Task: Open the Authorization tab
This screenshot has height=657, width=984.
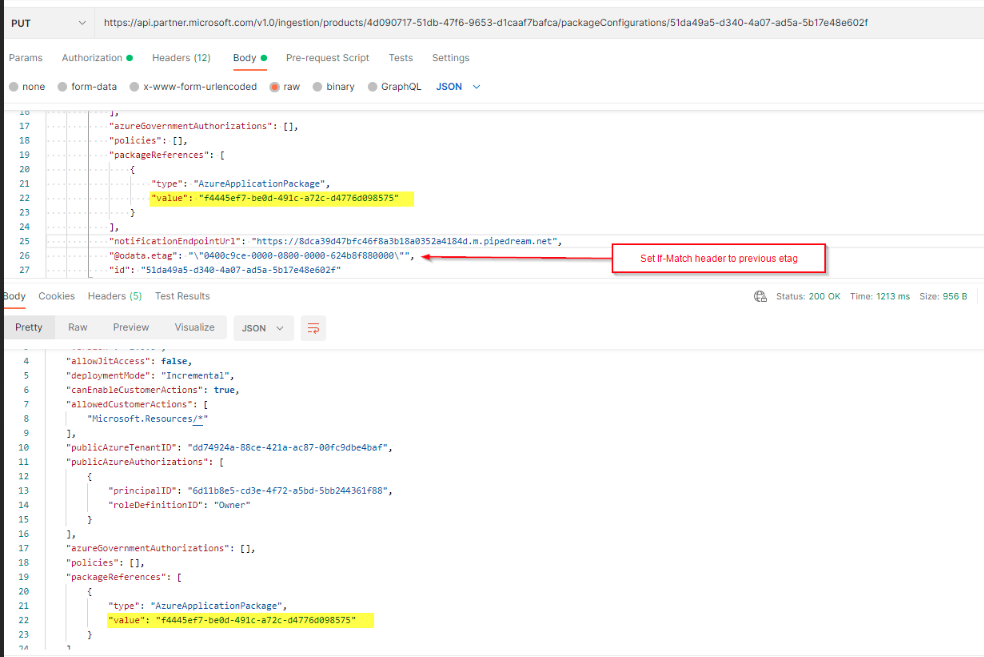Action: tap(97, 58)
